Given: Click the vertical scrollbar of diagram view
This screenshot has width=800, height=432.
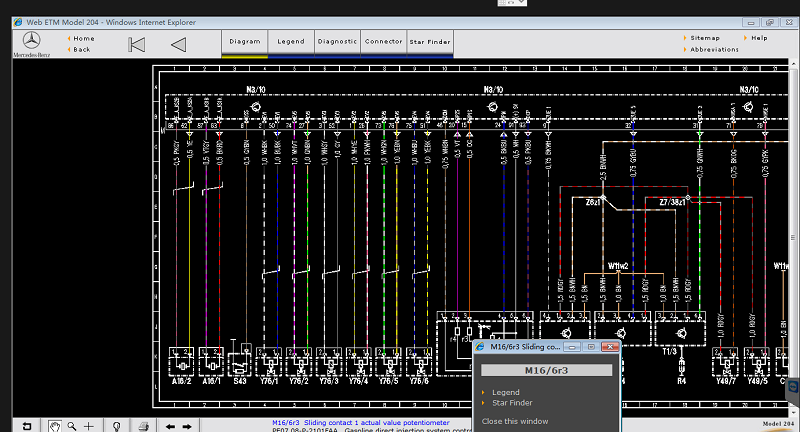Looking at the screenshot, I should (x=793, y=237).
